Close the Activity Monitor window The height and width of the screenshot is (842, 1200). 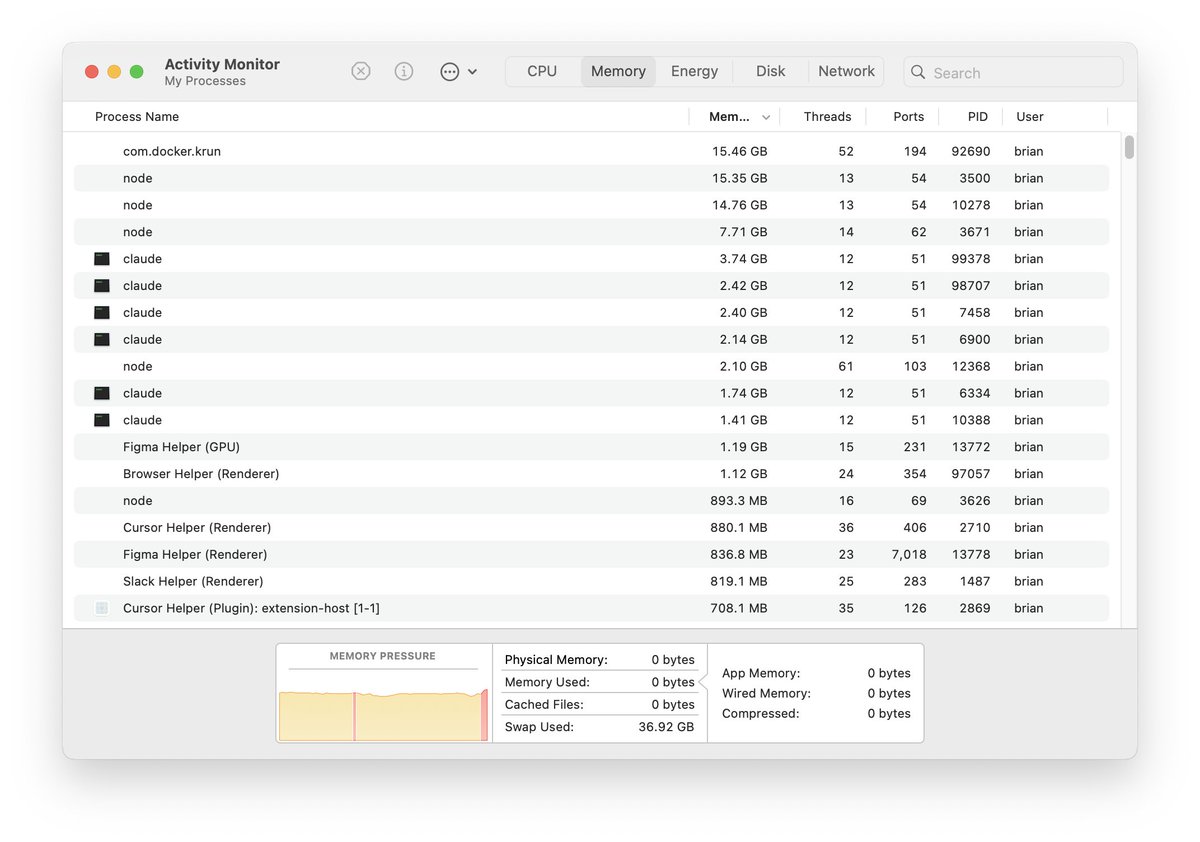coord(92,72)
